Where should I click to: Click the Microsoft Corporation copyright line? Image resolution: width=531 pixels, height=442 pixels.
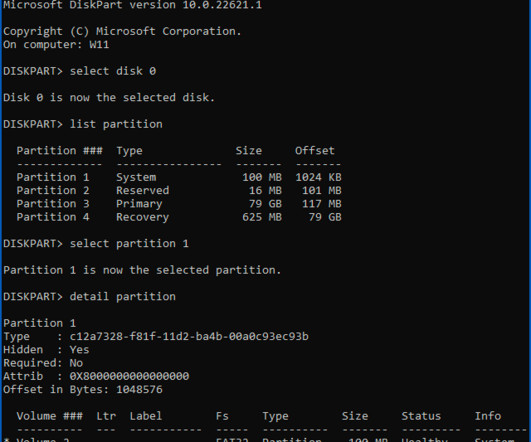point(122,31)
